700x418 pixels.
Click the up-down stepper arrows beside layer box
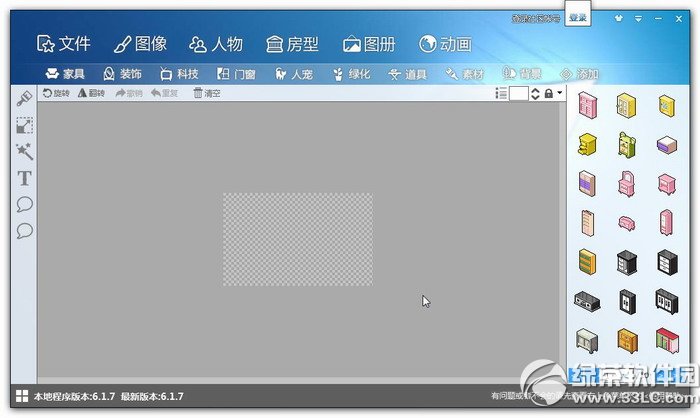tap(535, 94)
